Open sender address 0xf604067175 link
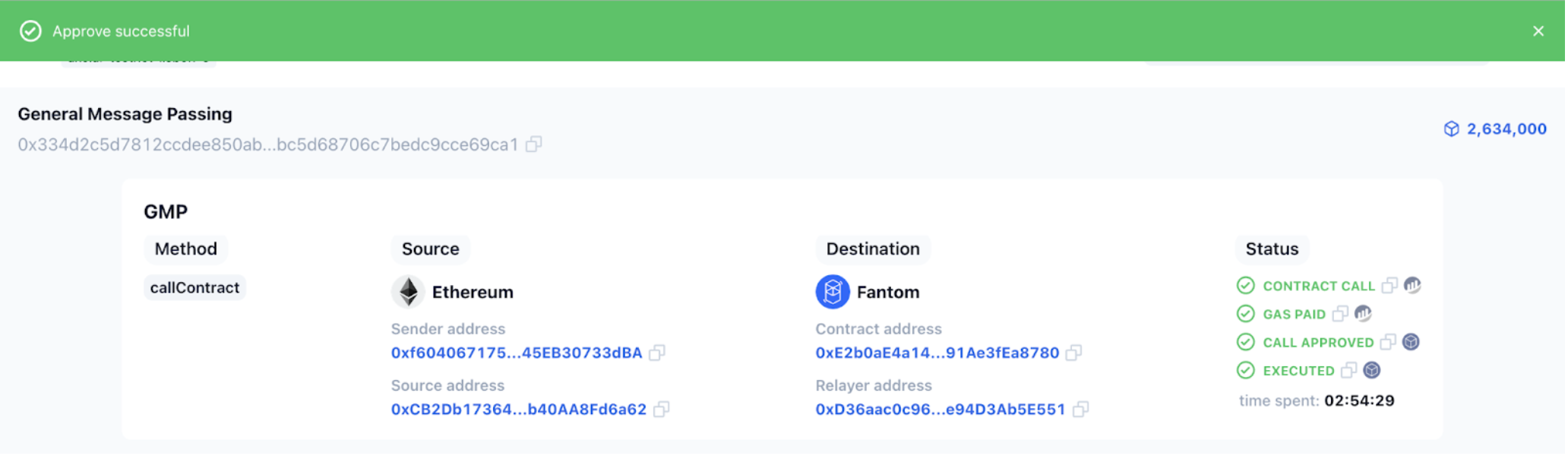 517,353
